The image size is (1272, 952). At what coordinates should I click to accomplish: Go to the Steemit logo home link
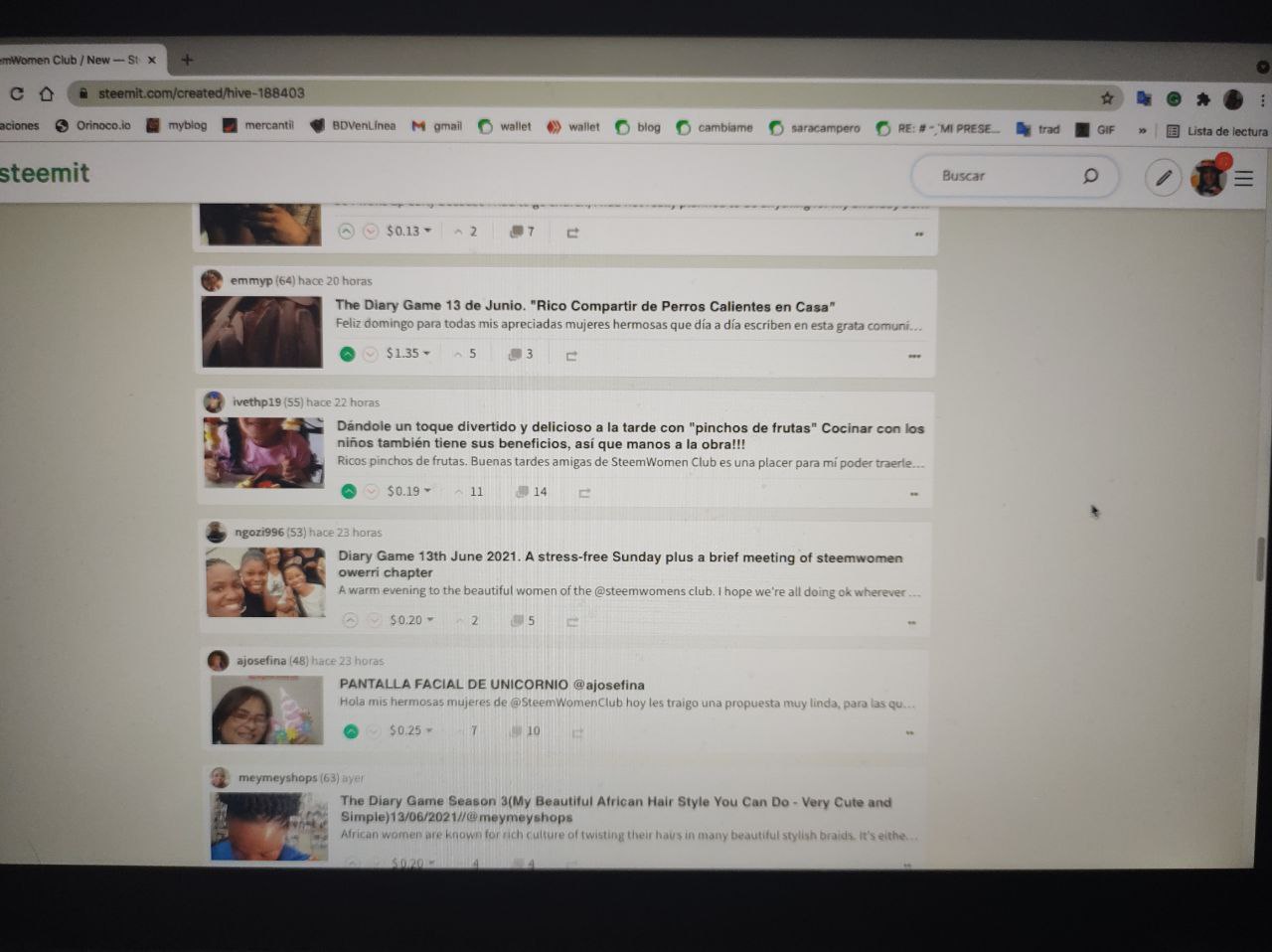pyautogui.click(x=45, y=173)
